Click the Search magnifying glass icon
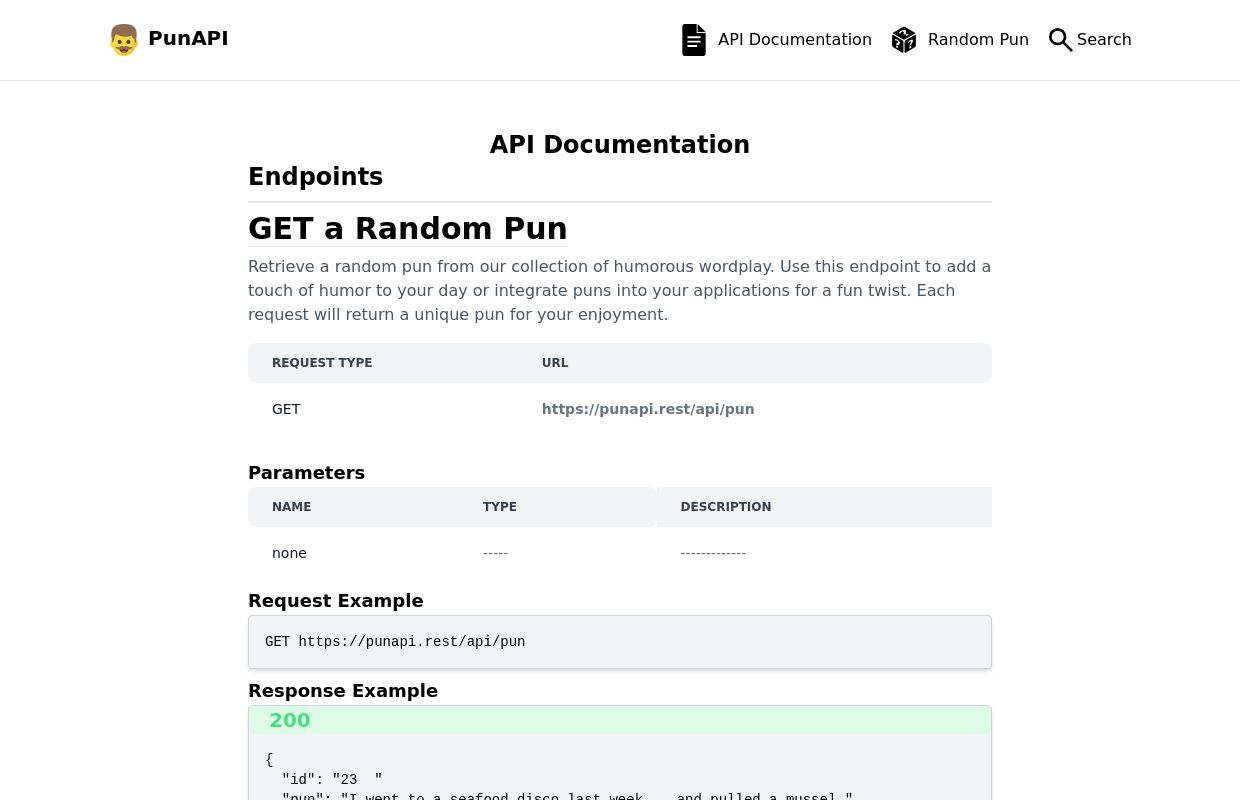The width and height of the screenshot is (1240, 800). click(1061, 40)
